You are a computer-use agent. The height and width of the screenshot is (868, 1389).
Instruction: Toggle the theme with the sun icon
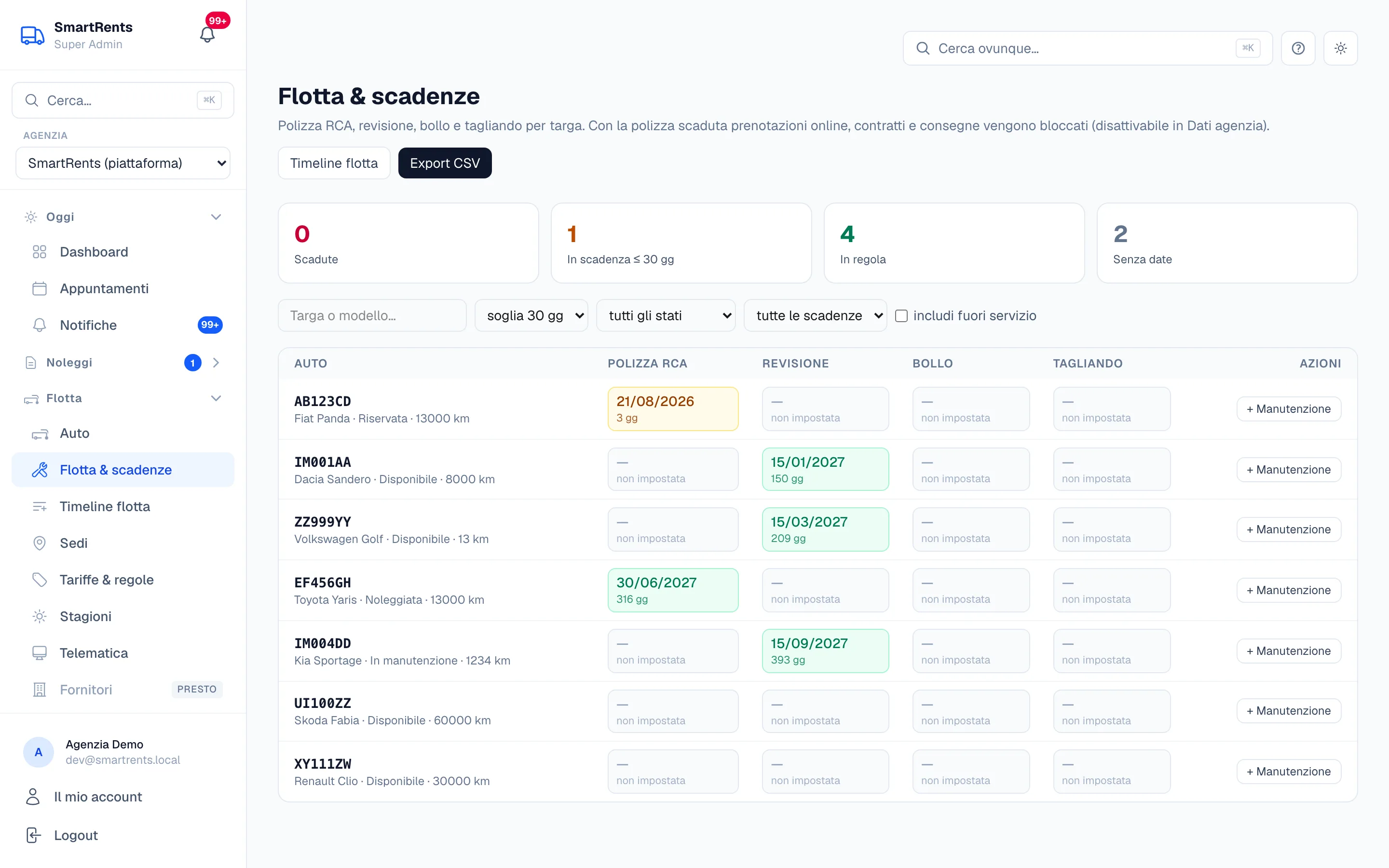point(1340,48)
